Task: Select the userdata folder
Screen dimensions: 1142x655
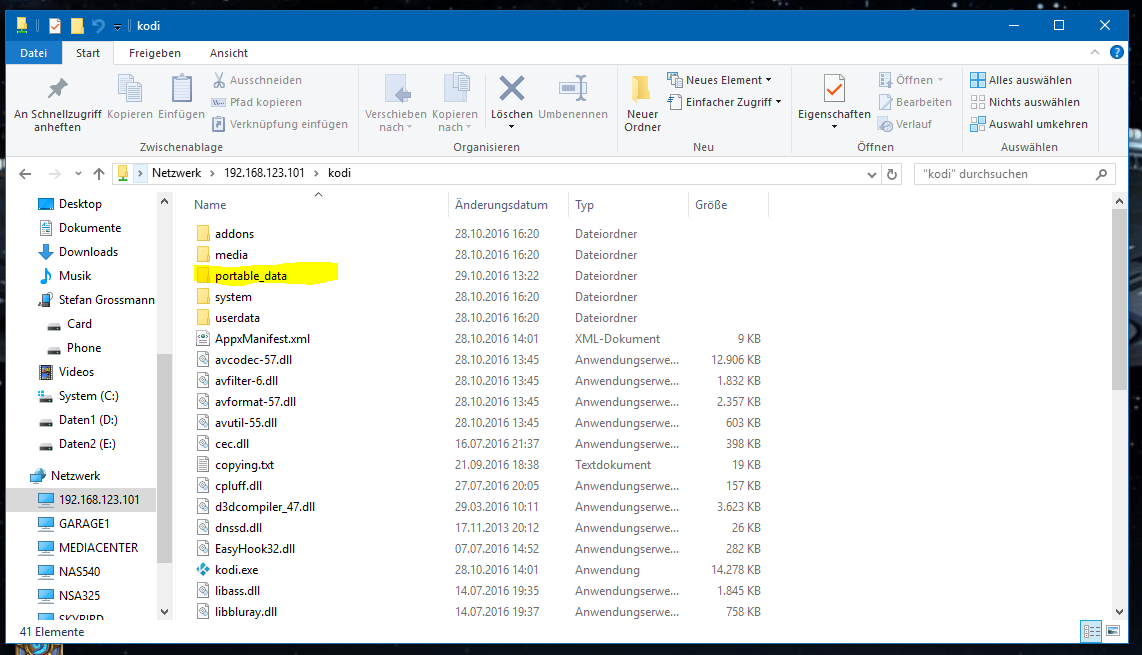Action: 237,318
